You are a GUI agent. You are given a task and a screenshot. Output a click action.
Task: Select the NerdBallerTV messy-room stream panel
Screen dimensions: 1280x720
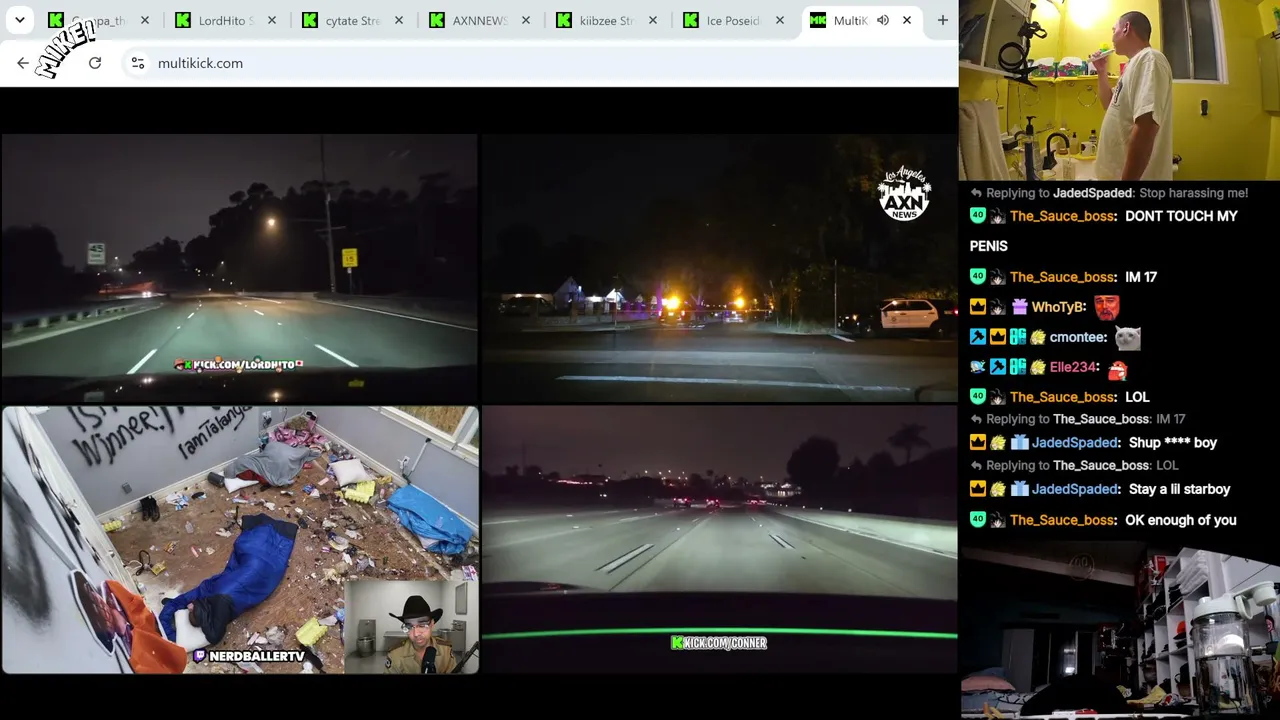[x=240, y=540]
